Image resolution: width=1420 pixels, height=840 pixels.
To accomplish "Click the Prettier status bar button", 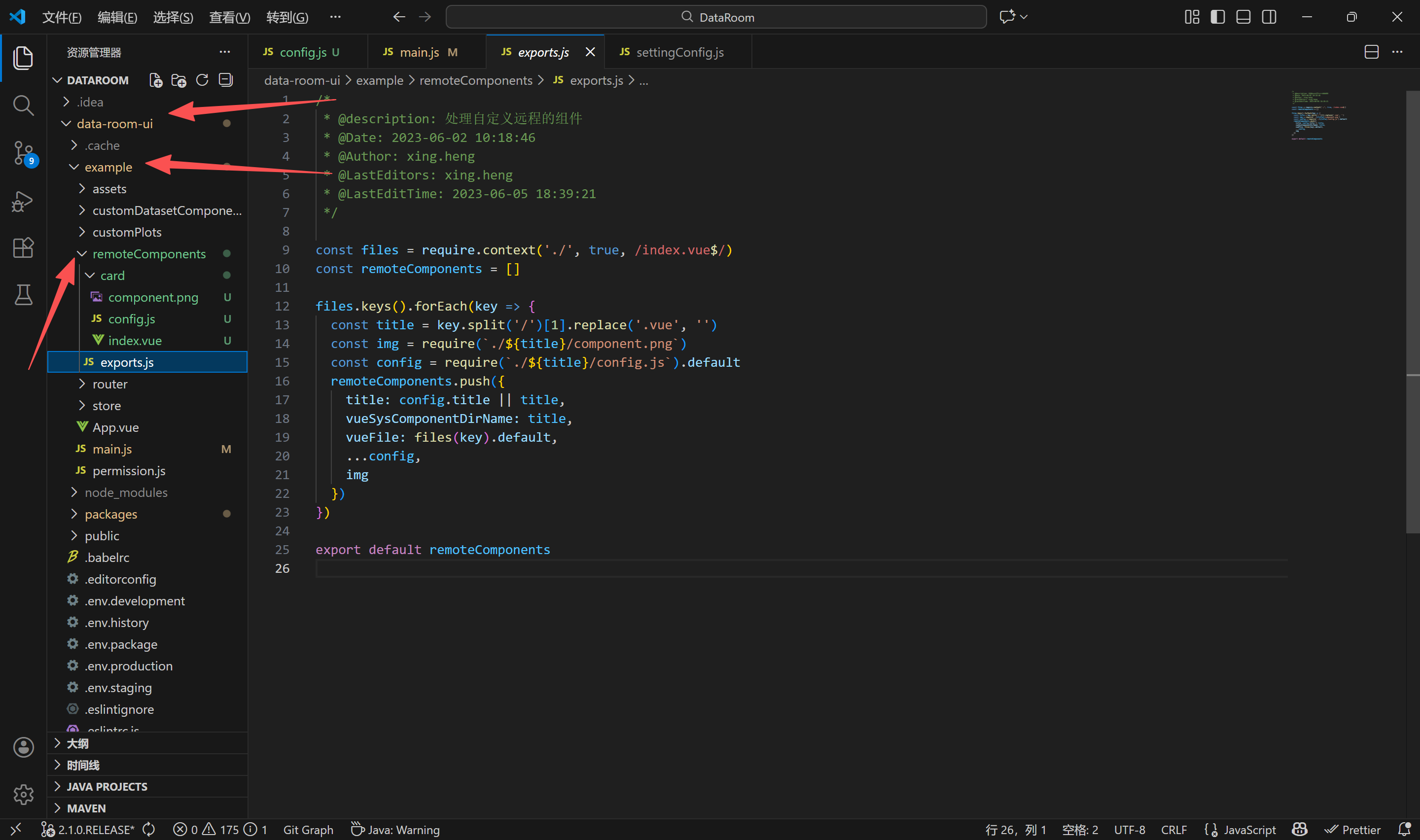I will click(1353, 829).
